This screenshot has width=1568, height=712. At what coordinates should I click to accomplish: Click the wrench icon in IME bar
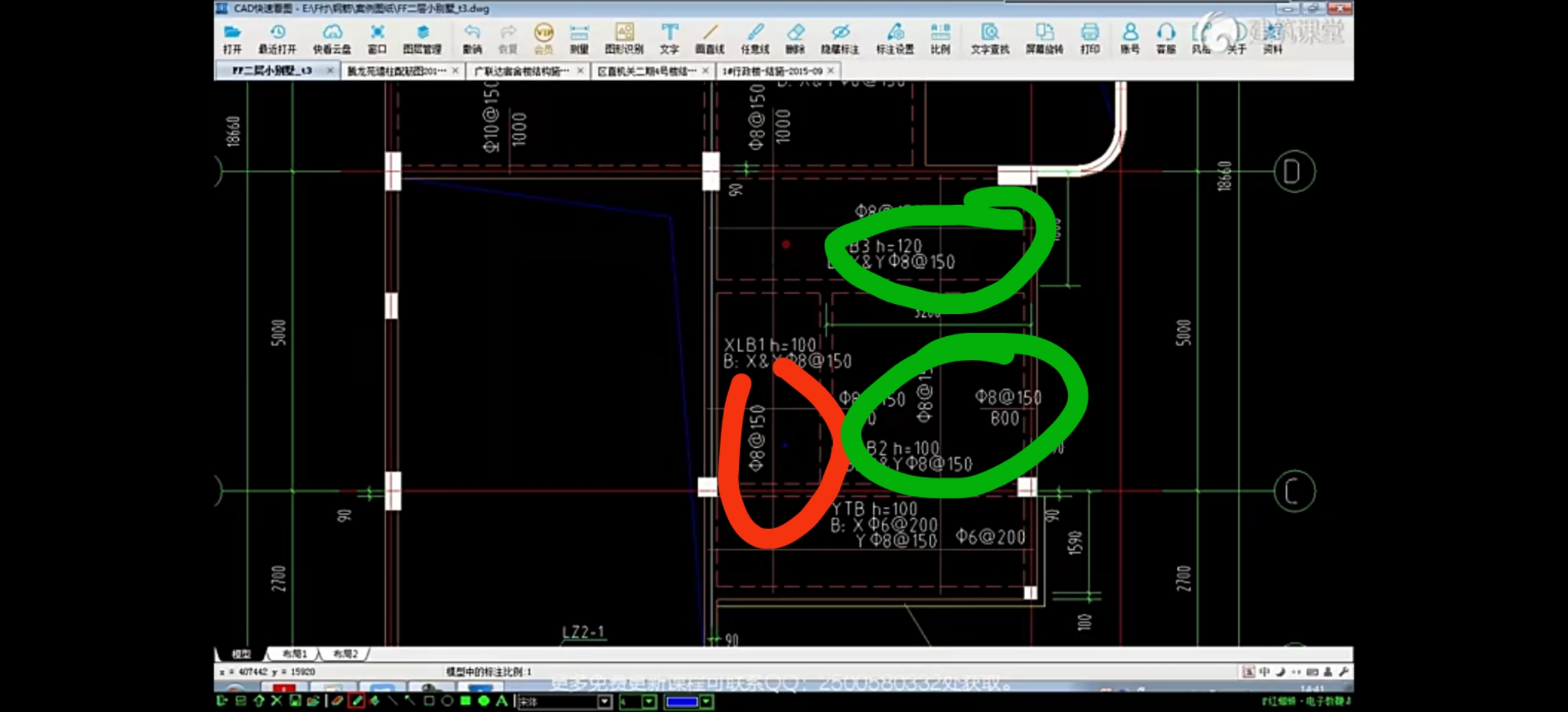click(x=1344, y=672)
